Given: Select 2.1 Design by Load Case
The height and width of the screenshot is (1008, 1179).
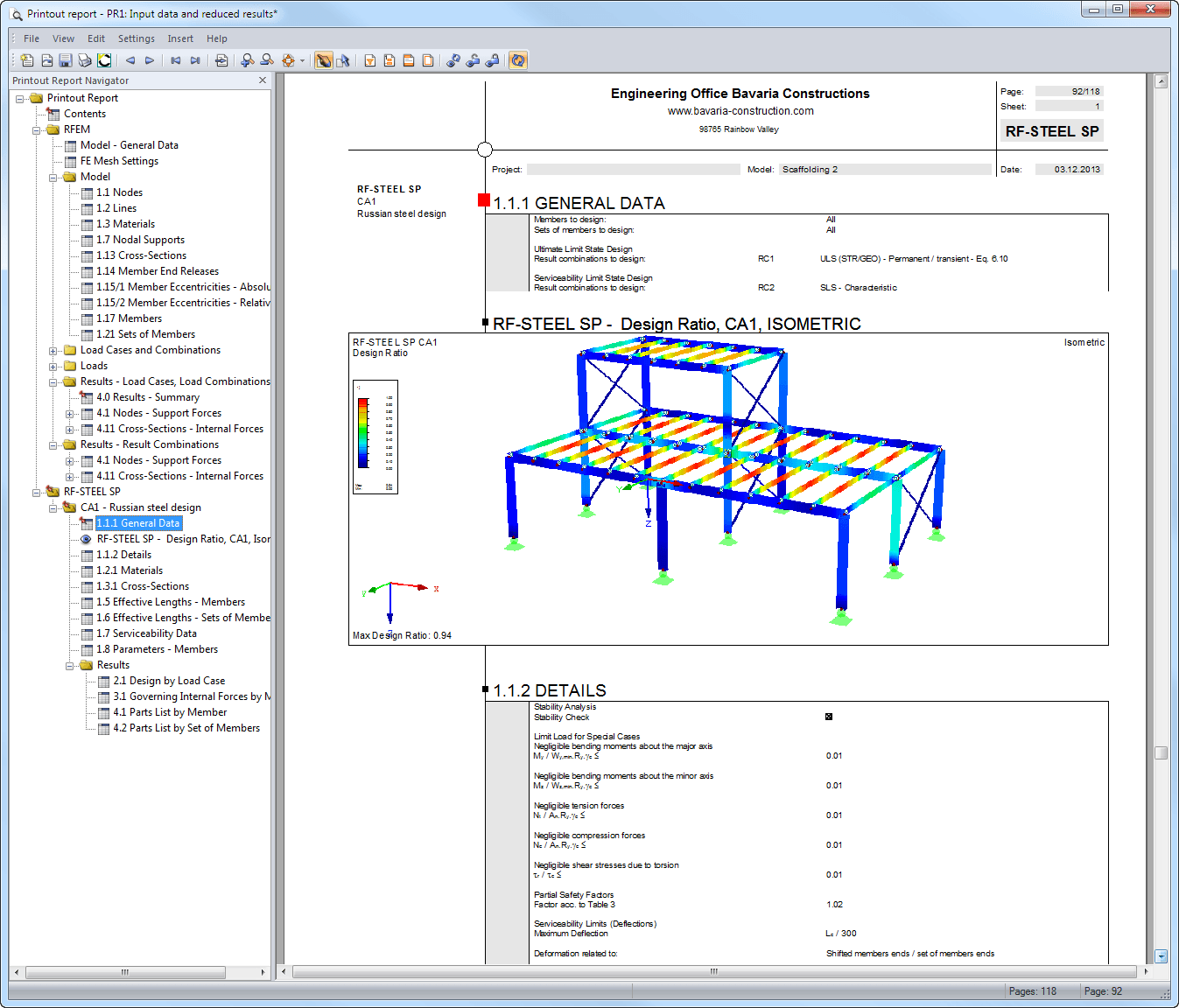Looking at the screenshot, I should tap(169, 681).
